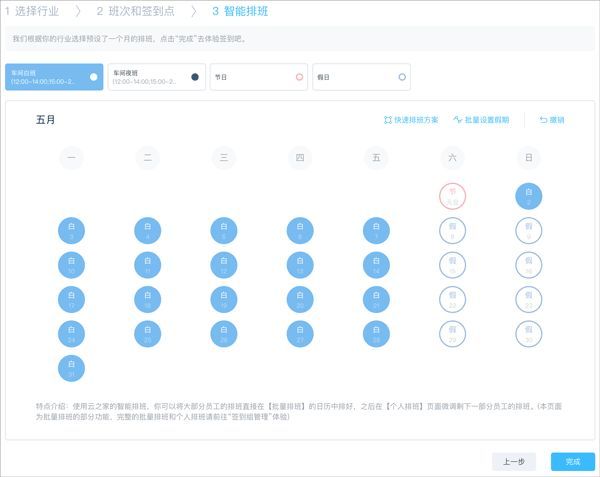This screenshot has height=477, width=600.
Task: Select the 六 Saturday column header
Action: 452,157
